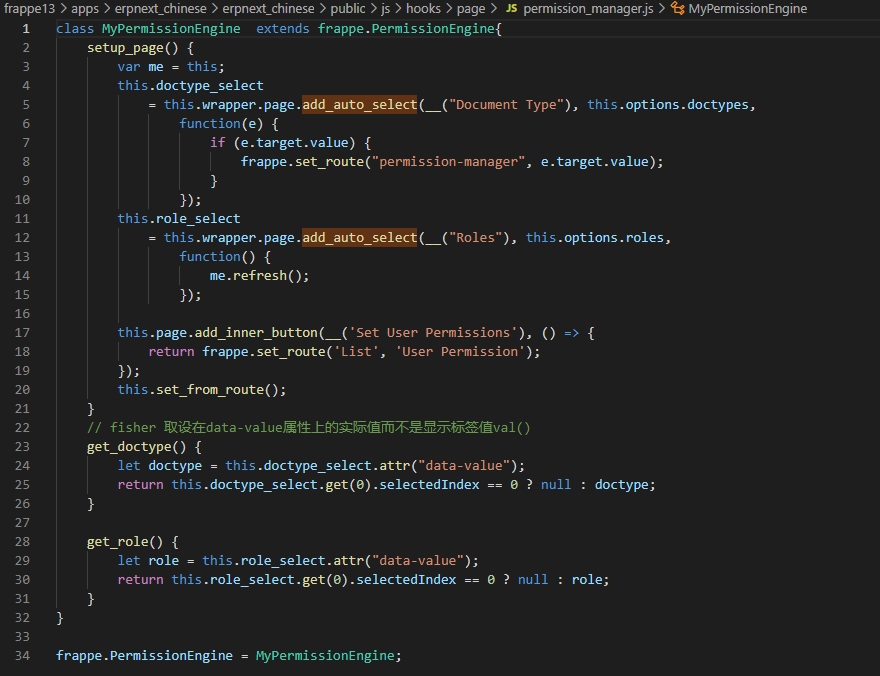Click me.refresh() call on line 14
Screen dimensions: 880x676
click(259, 276)
